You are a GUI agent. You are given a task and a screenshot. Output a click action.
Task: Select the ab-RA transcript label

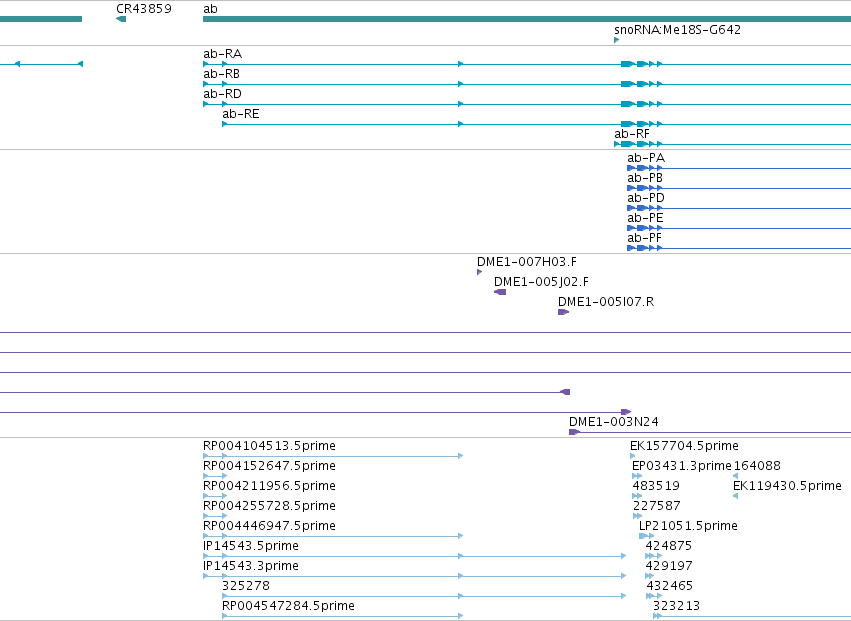pyautogui.click(x=223, y=54)
